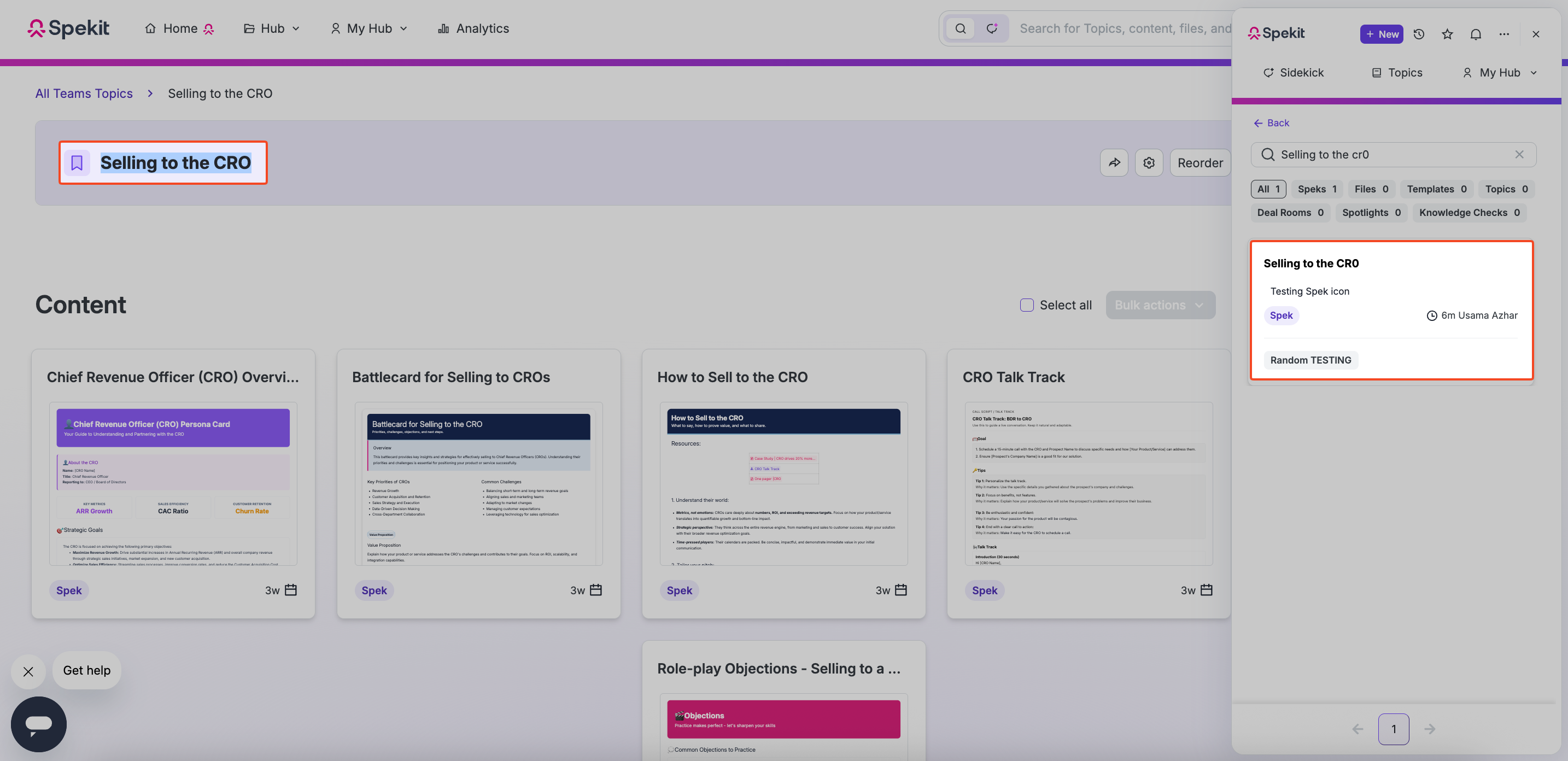Click calendar icon on Chief Revenue Officer card

(291, 590)
